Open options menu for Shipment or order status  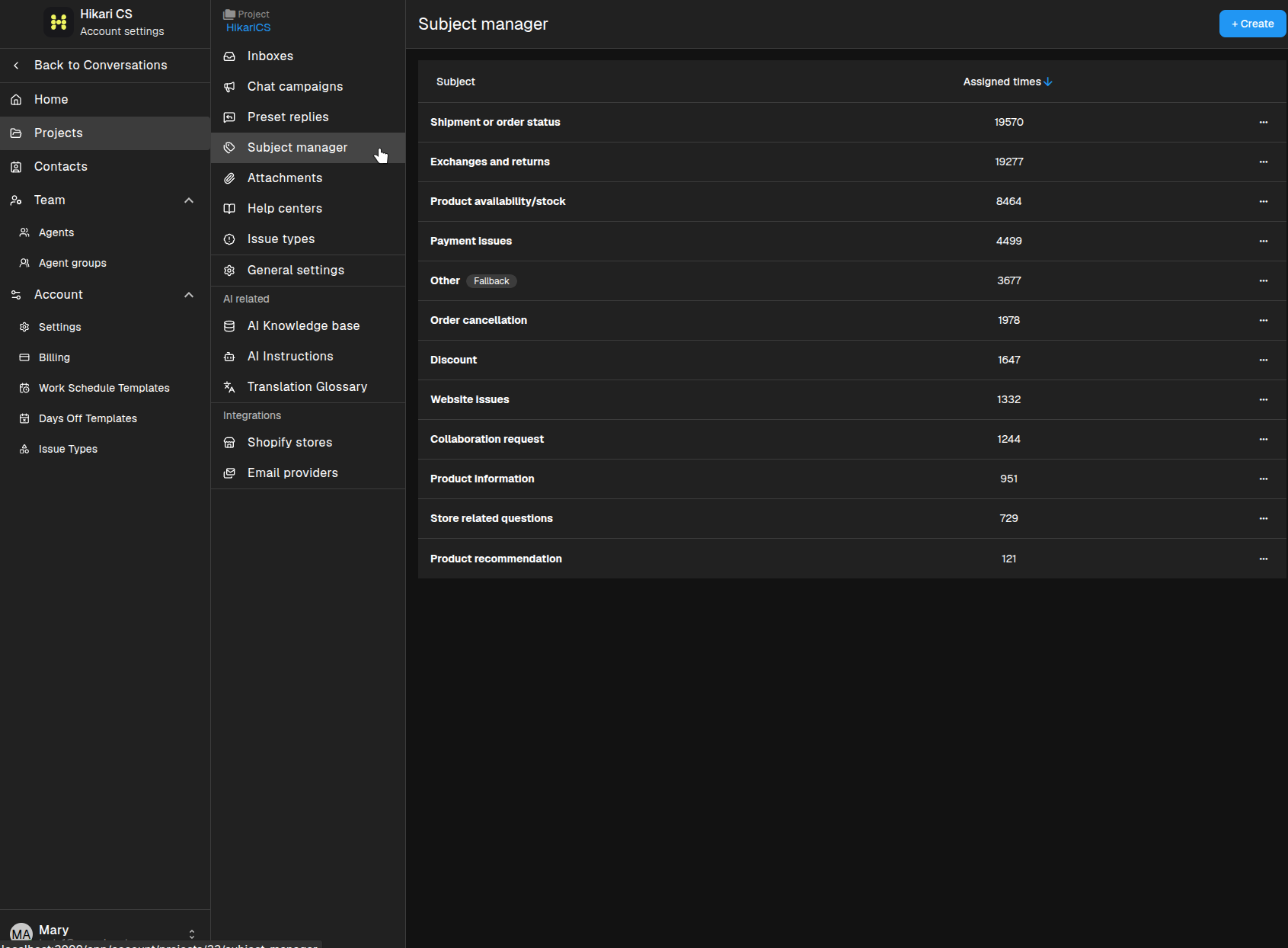click(x=1264, y=122)
